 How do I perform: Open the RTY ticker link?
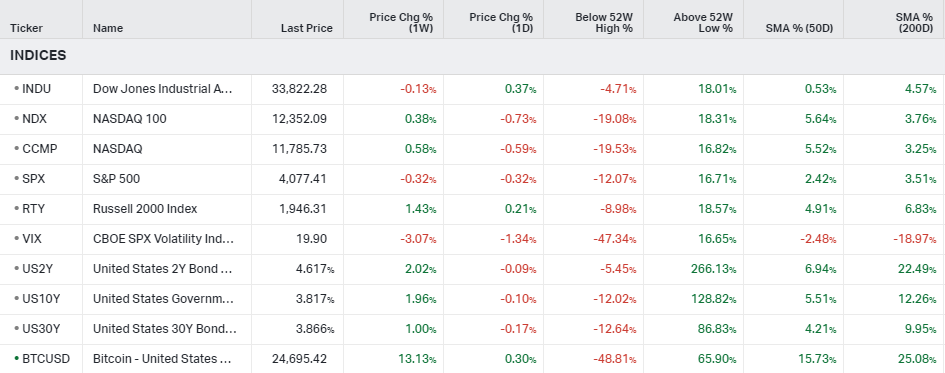33,209
